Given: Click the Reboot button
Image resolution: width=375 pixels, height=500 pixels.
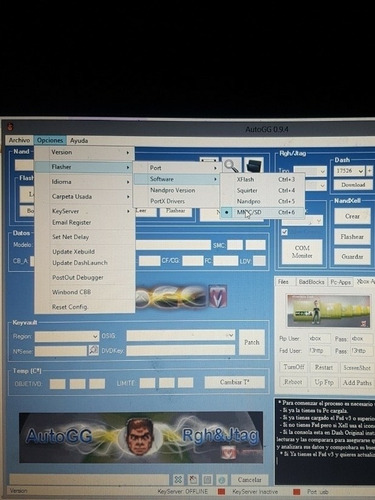Looking at the screenshot, I should click(x=293, y=382).
